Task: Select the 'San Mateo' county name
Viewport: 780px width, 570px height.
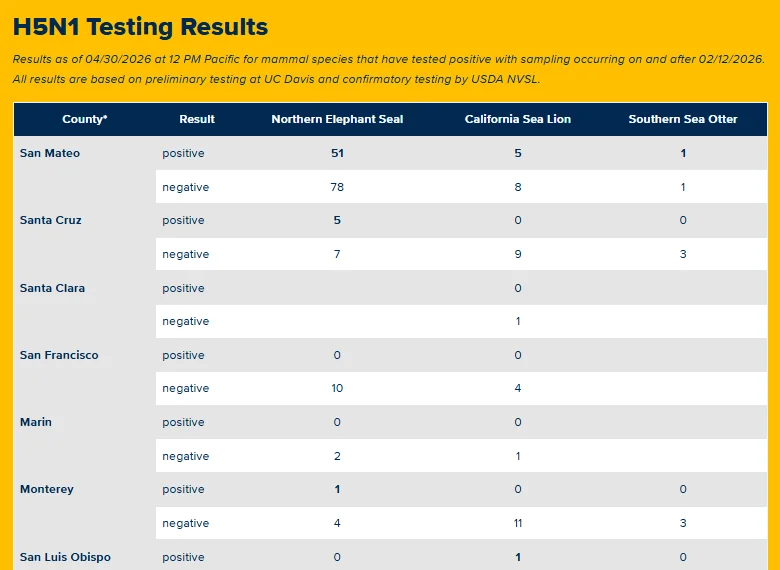Action: 50,153
